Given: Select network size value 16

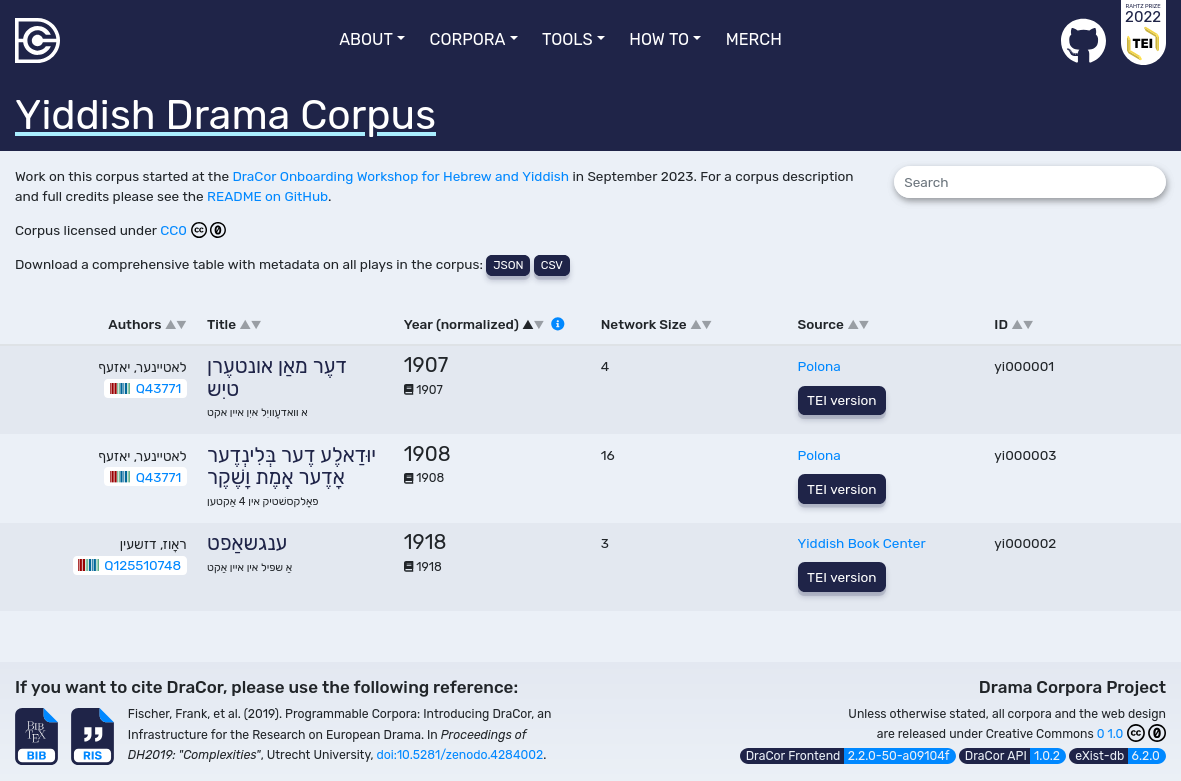Looking at the screenshot, I should pos(608,456).
